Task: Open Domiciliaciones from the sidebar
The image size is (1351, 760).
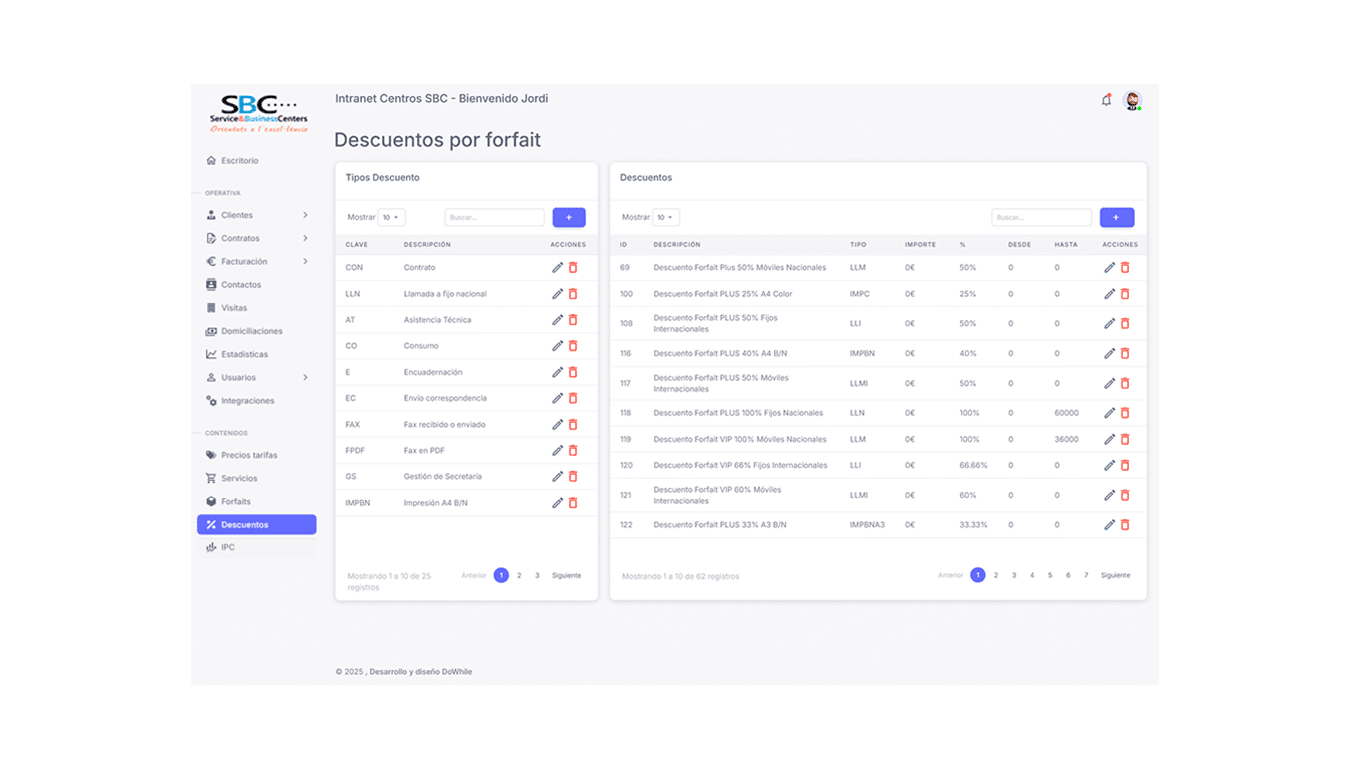Action: [250, 331]
